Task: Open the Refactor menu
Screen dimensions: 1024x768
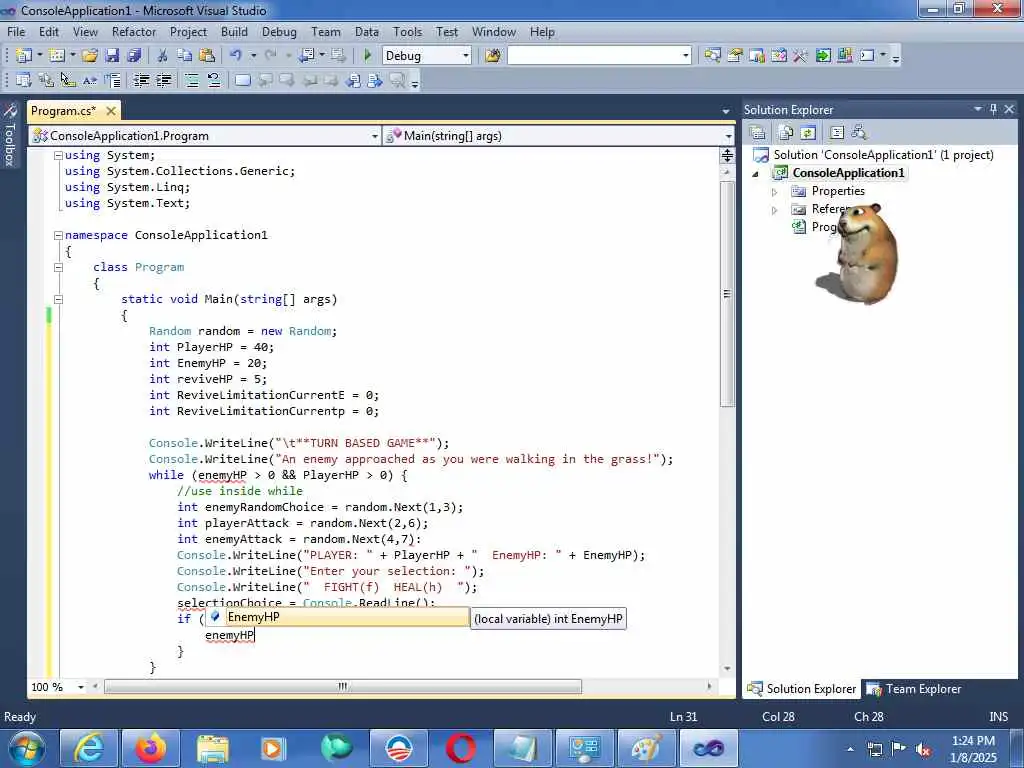Action: coord(134,31)
